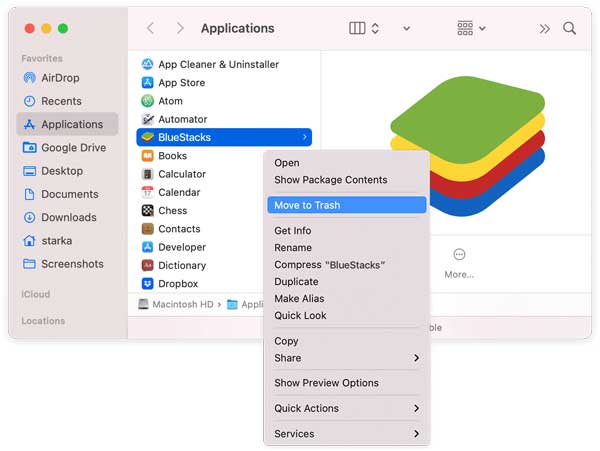Click the starka home icon
The height and width of the screenshot is (451, 600).
(29, 241)
